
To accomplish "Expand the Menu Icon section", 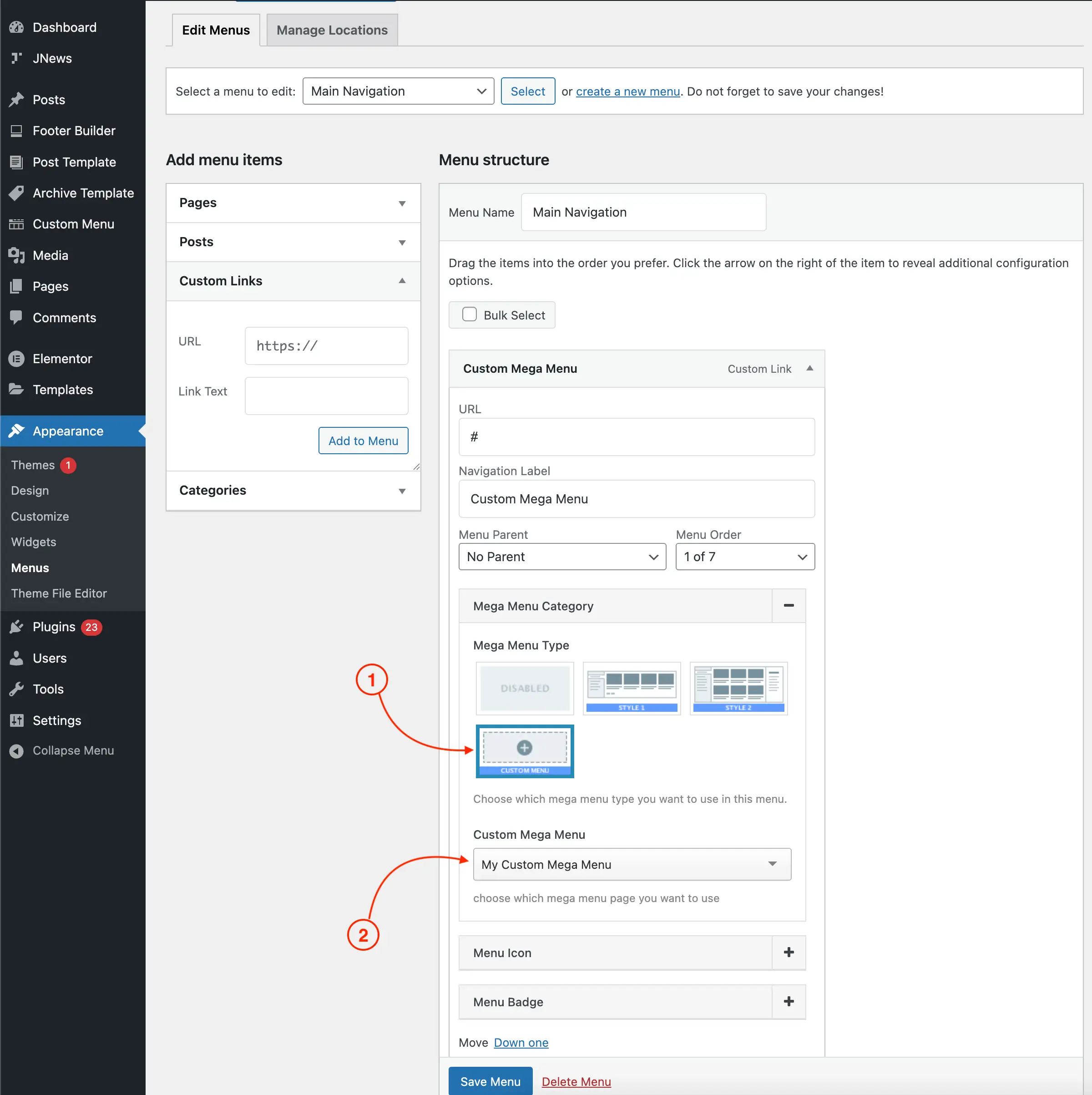I will pyautogui.click(x=788, y=953).
